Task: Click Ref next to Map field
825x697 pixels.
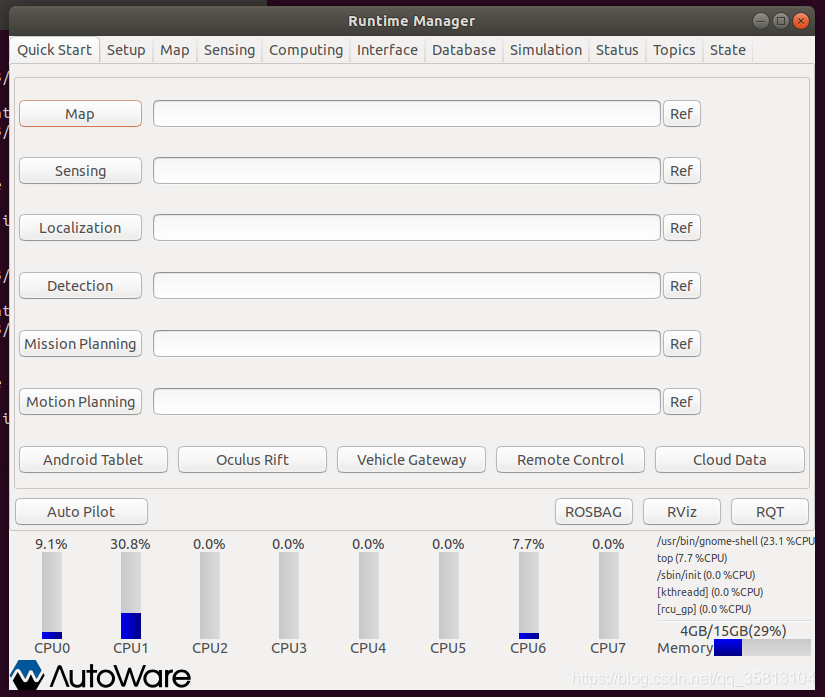Action: click(x=681, y=114)
